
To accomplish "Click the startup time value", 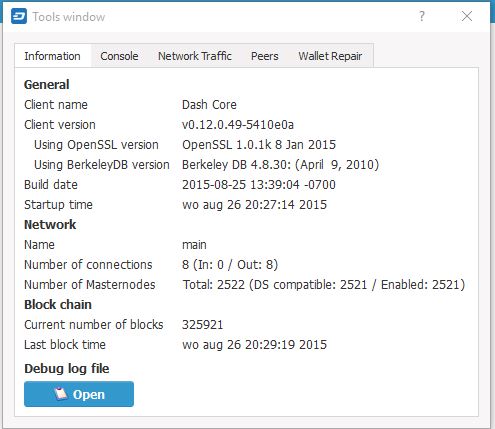I will point(255,205).
